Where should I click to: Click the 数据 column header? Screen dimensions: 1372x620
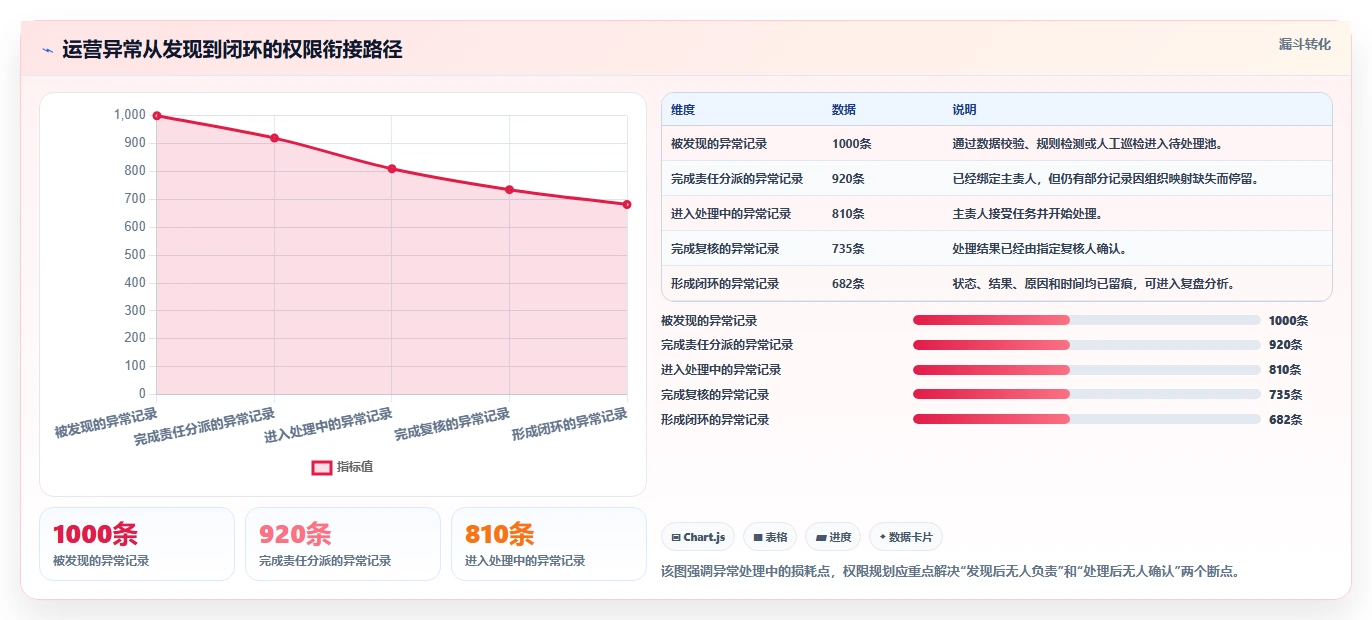coord(844,110)
